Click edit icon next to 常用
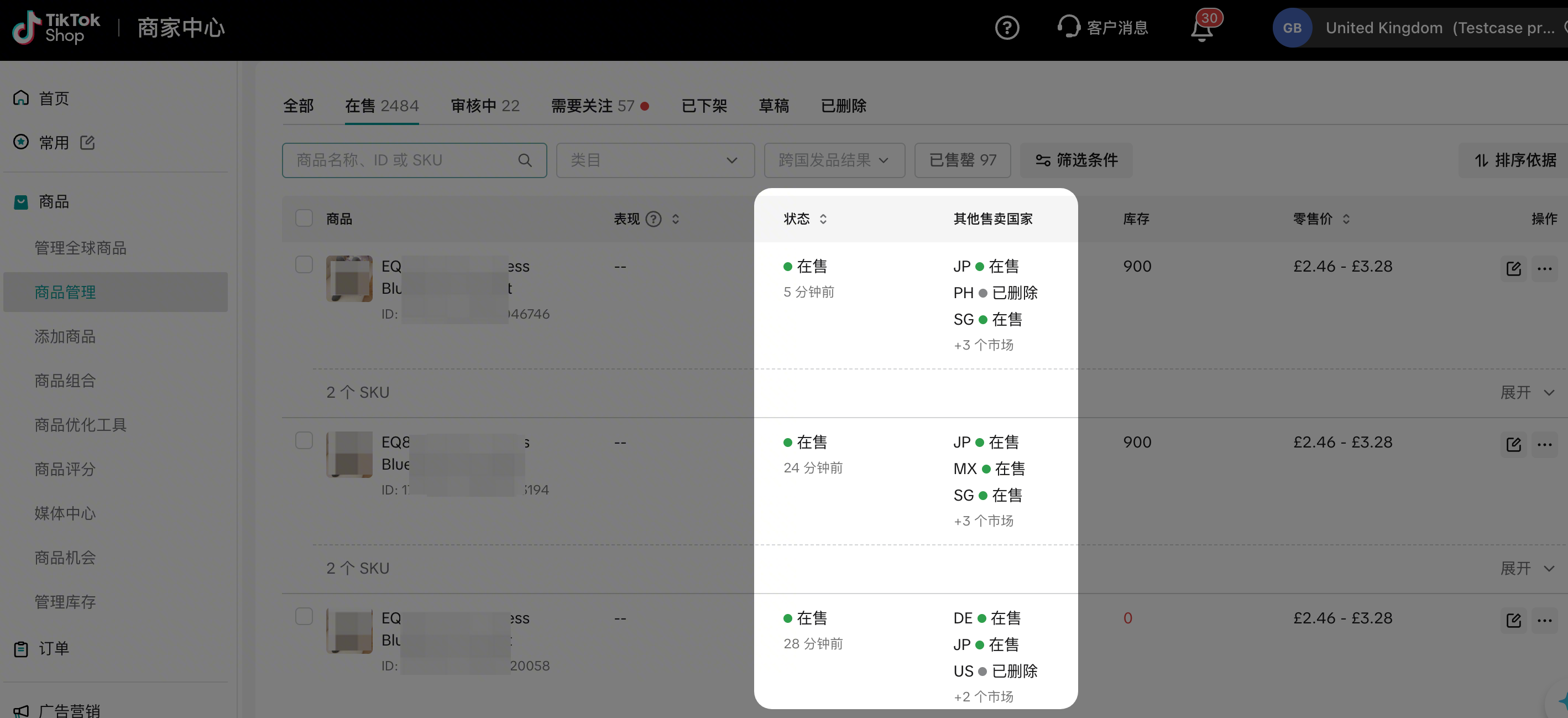 click(x=88, y=143)
